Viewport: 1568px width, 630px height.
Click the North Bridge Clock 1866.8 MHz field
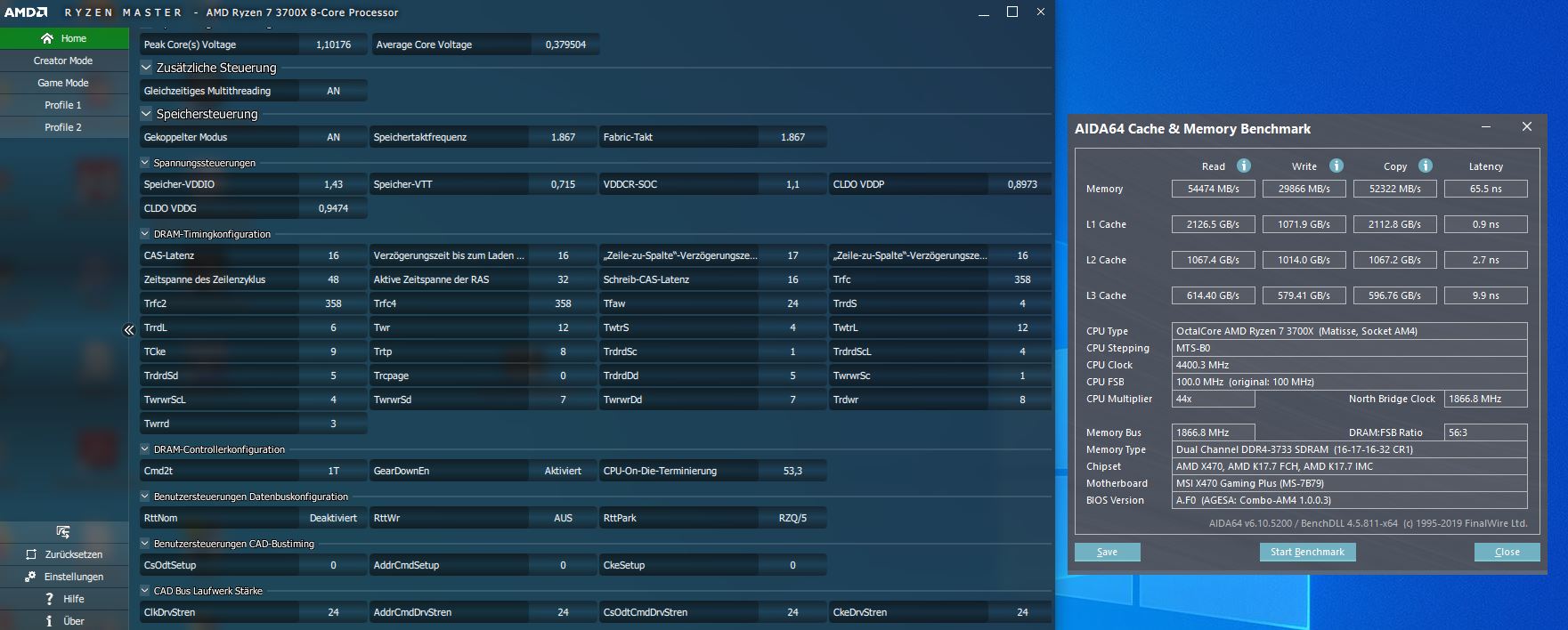pyautogui.click(x=1485, y=399)
